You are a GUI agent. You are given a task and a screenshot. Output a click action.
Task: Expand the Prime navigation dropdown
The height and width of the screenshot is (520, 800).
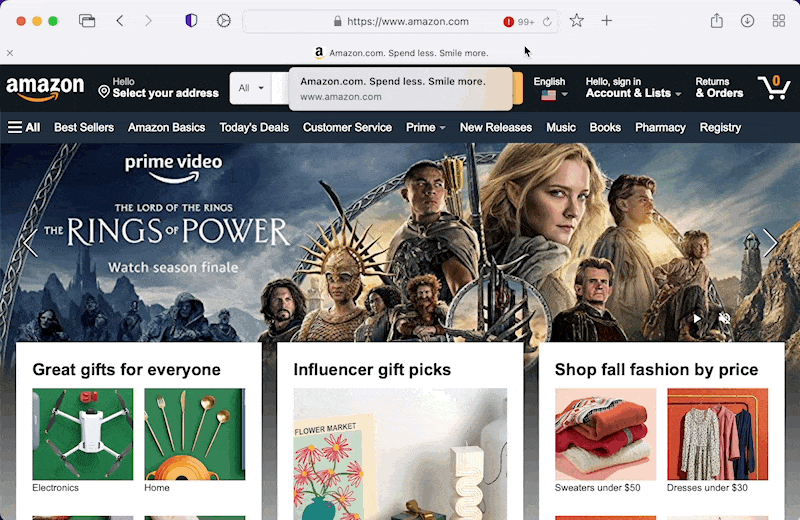[425, 127]
